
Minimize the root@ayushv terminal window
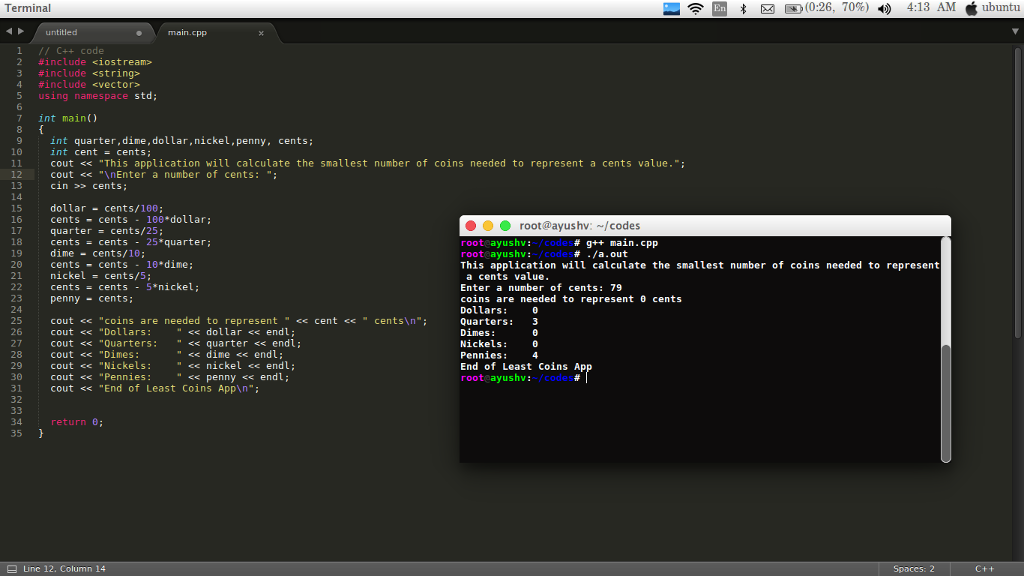488,226
